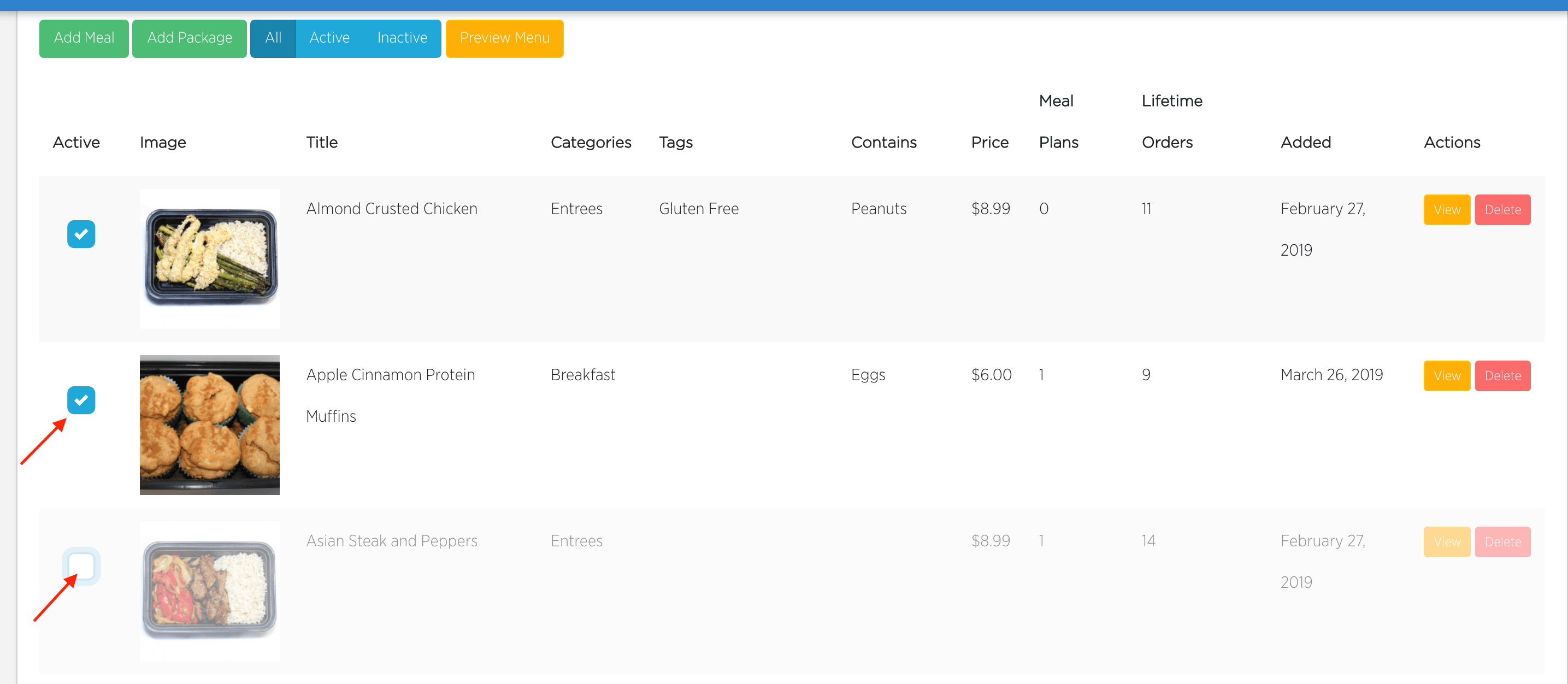1568x684 pixels.
Task: Sort by the Lifetime Orders column header
Action: (1172, 122)
